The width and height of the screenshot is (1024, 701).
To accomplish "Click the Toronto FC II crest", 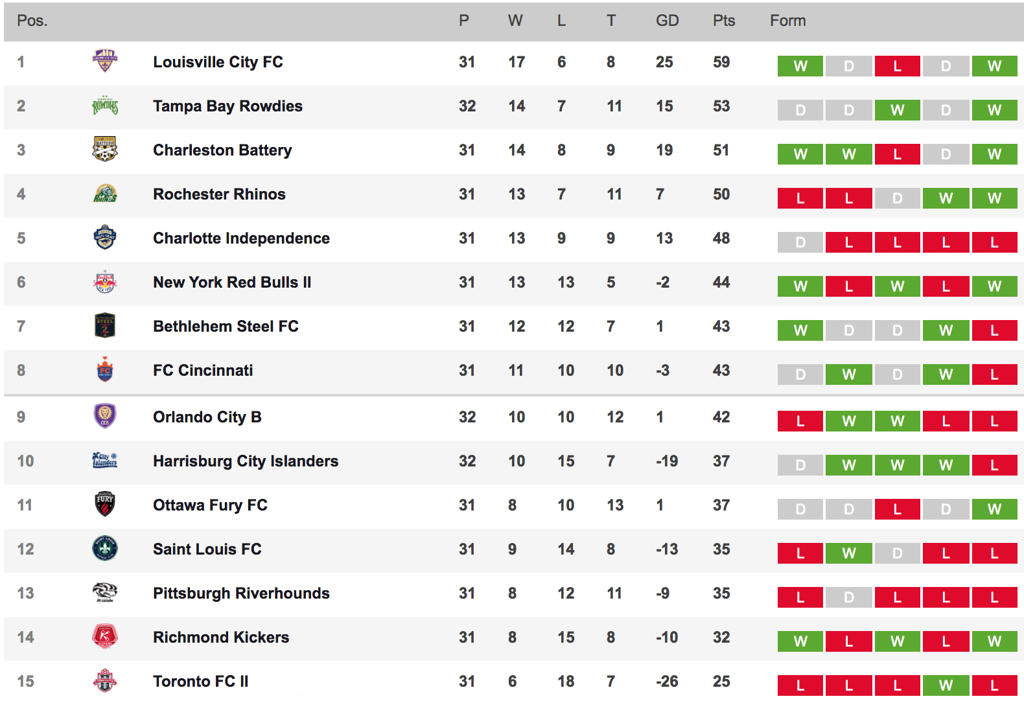I will tap(104, 681).
